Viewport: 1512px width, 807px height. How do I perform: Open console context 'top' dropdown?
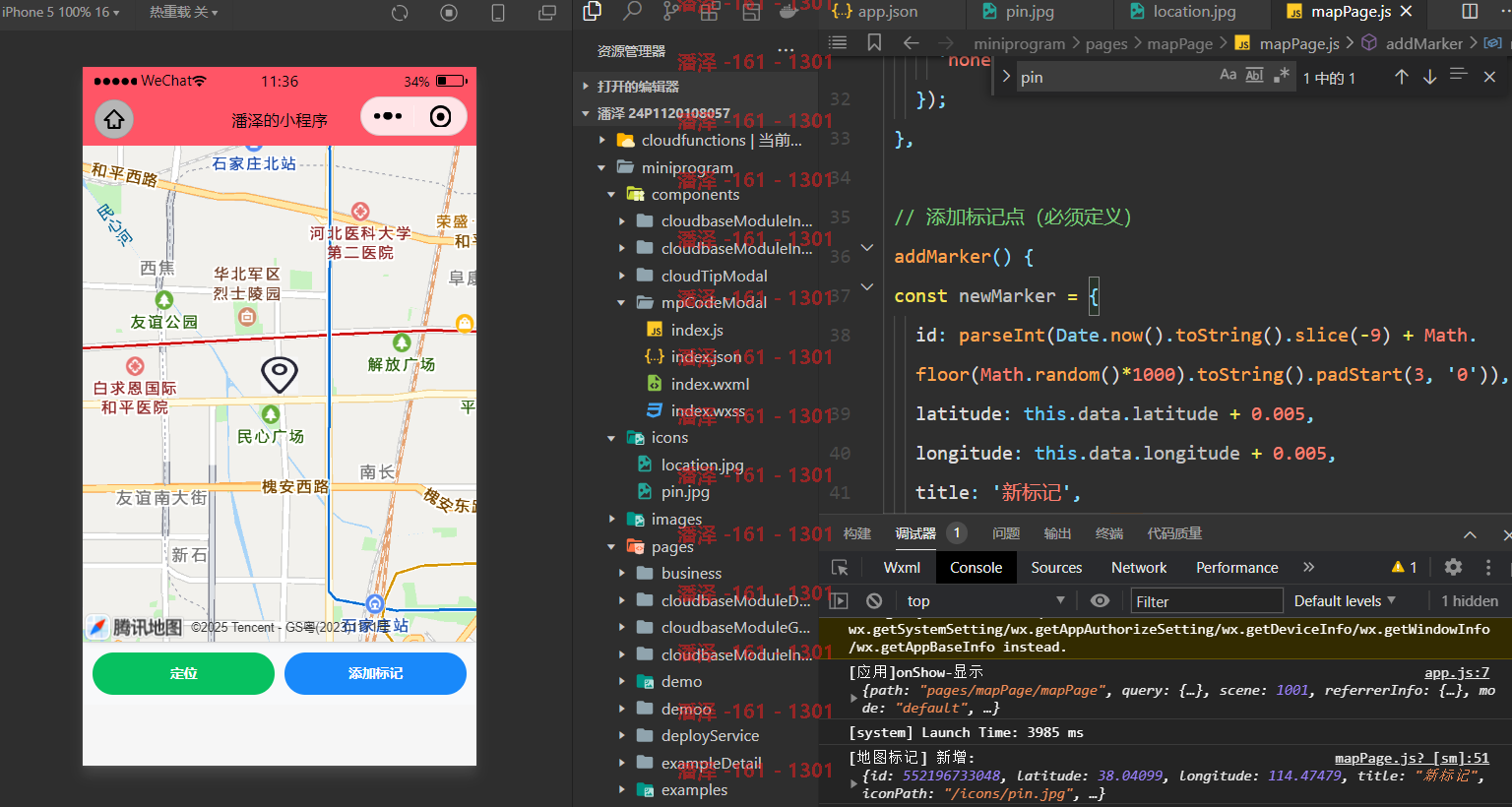[985, 600]
